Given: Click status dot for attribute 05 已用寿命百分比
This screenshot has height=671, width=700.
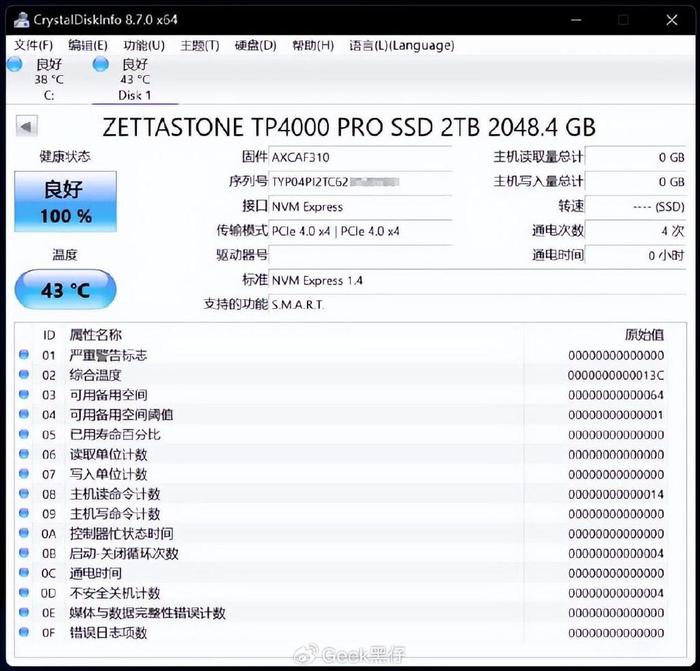Looking at the screenshot, I should point(24,434).
